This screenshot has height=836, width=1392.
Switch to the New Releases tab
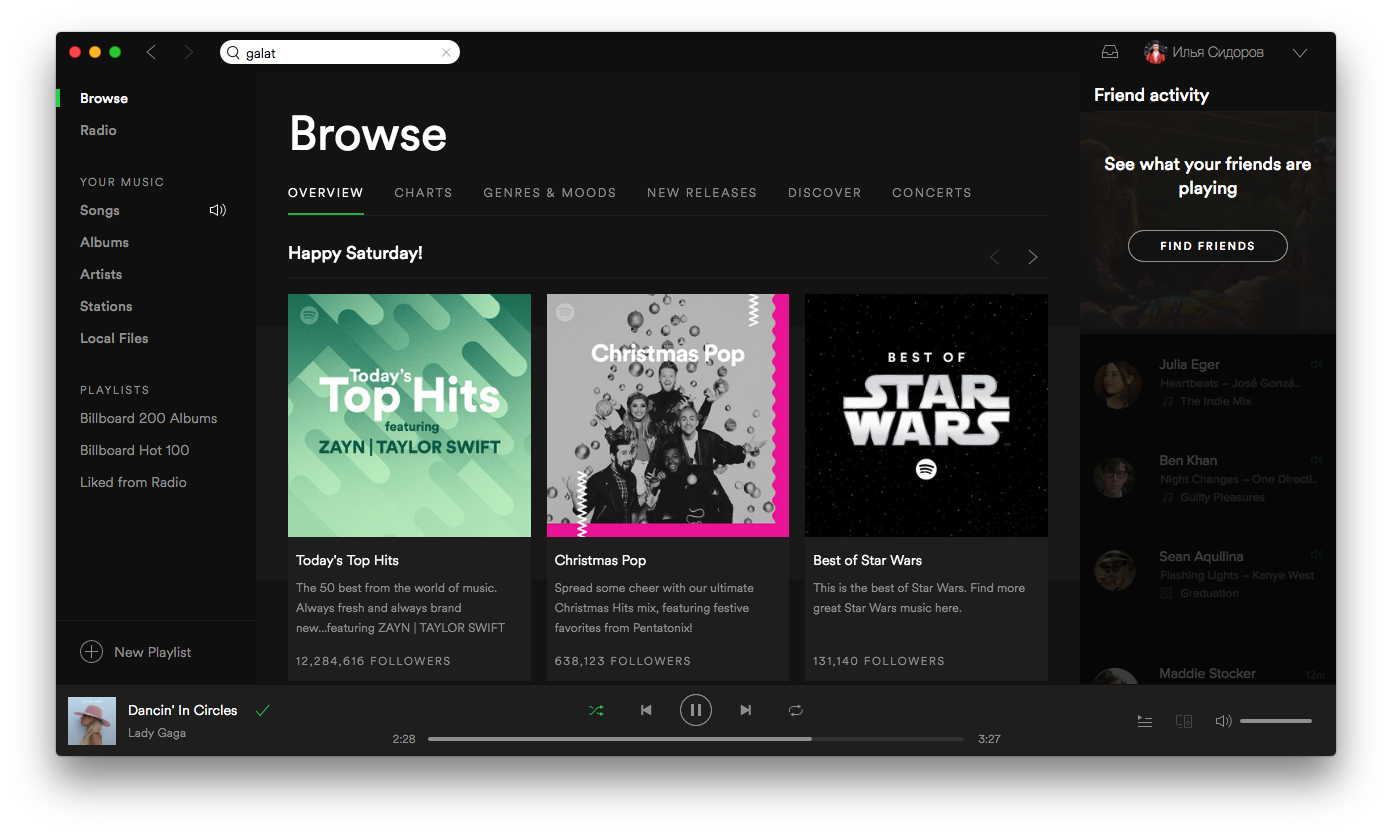(x=702, y=192)
